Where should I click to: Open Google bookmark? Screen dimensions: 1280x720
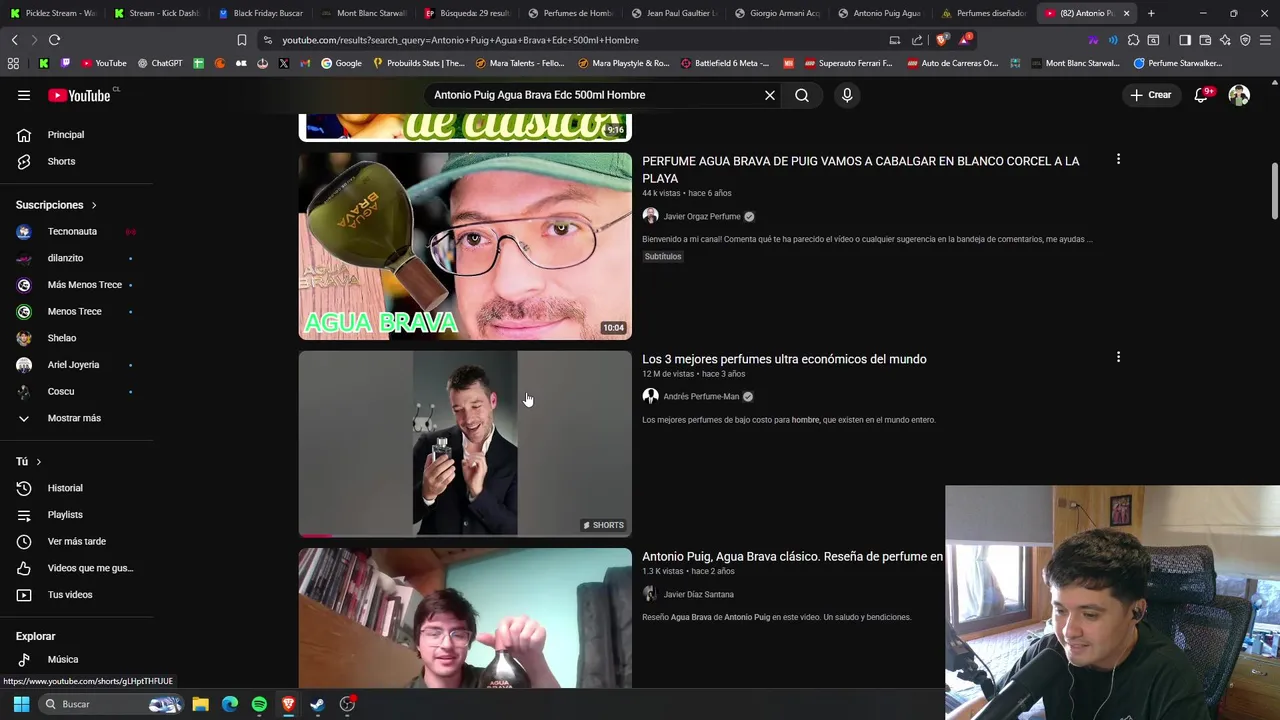pos(341,63)
